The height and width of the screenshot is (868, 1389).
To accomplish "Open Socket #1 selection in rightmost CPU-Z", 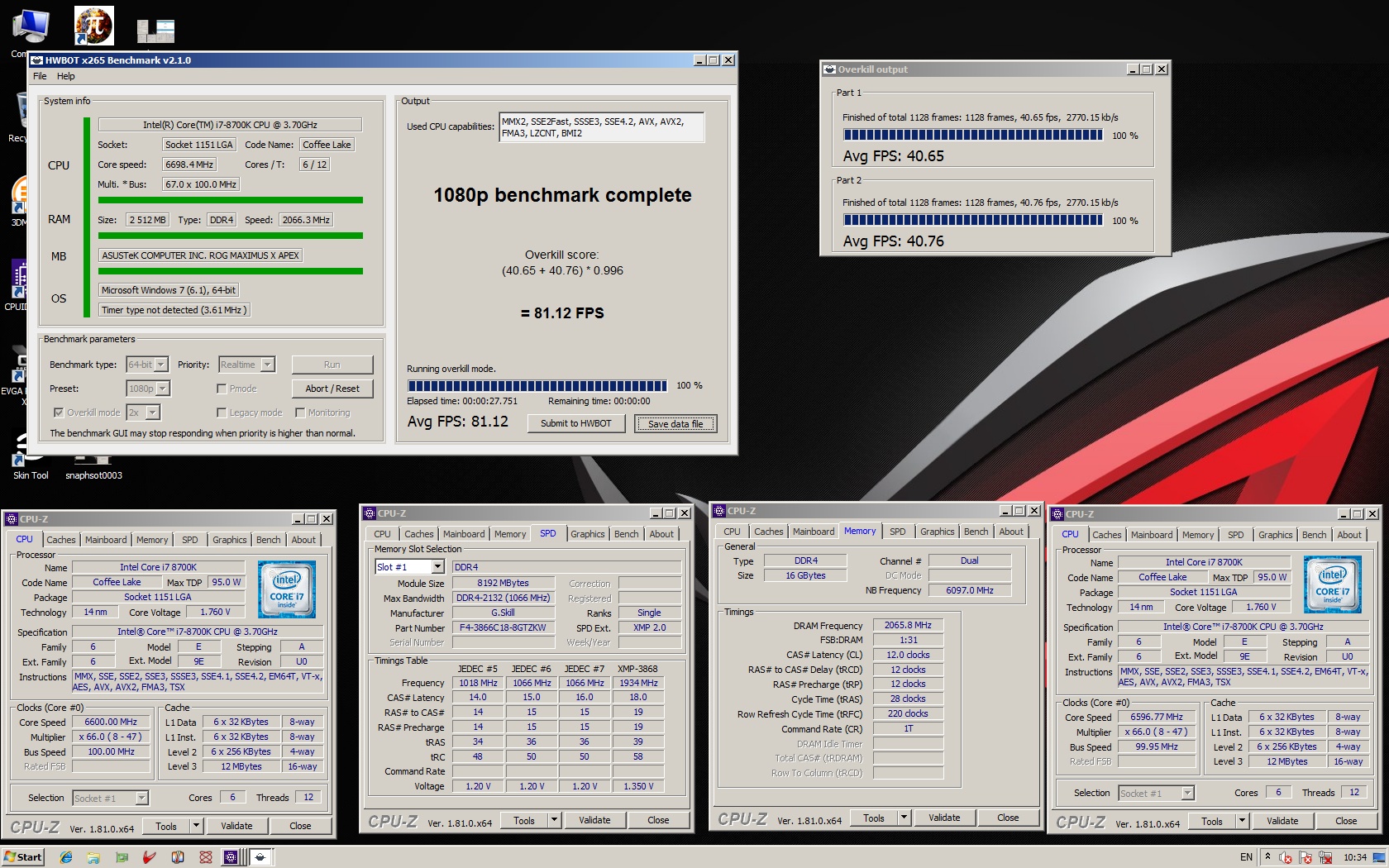I will [1157, 793].
